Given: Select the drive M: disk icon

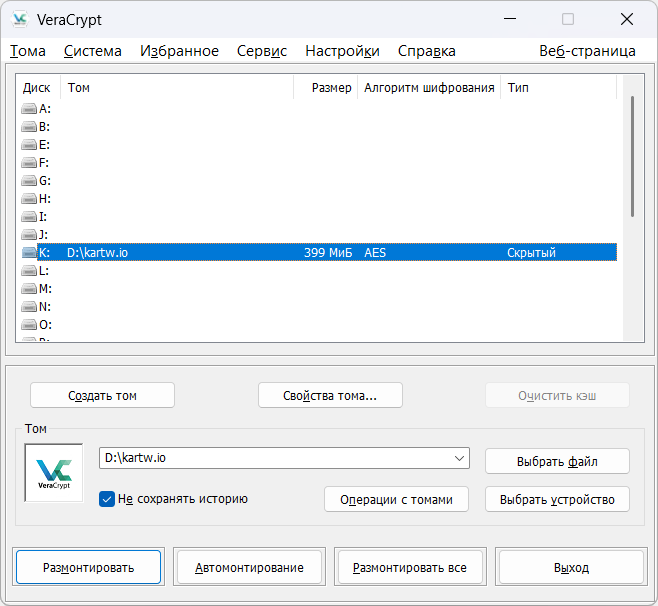Looking at the screenshot, I should pyautogui.click(x=29, y=289).
